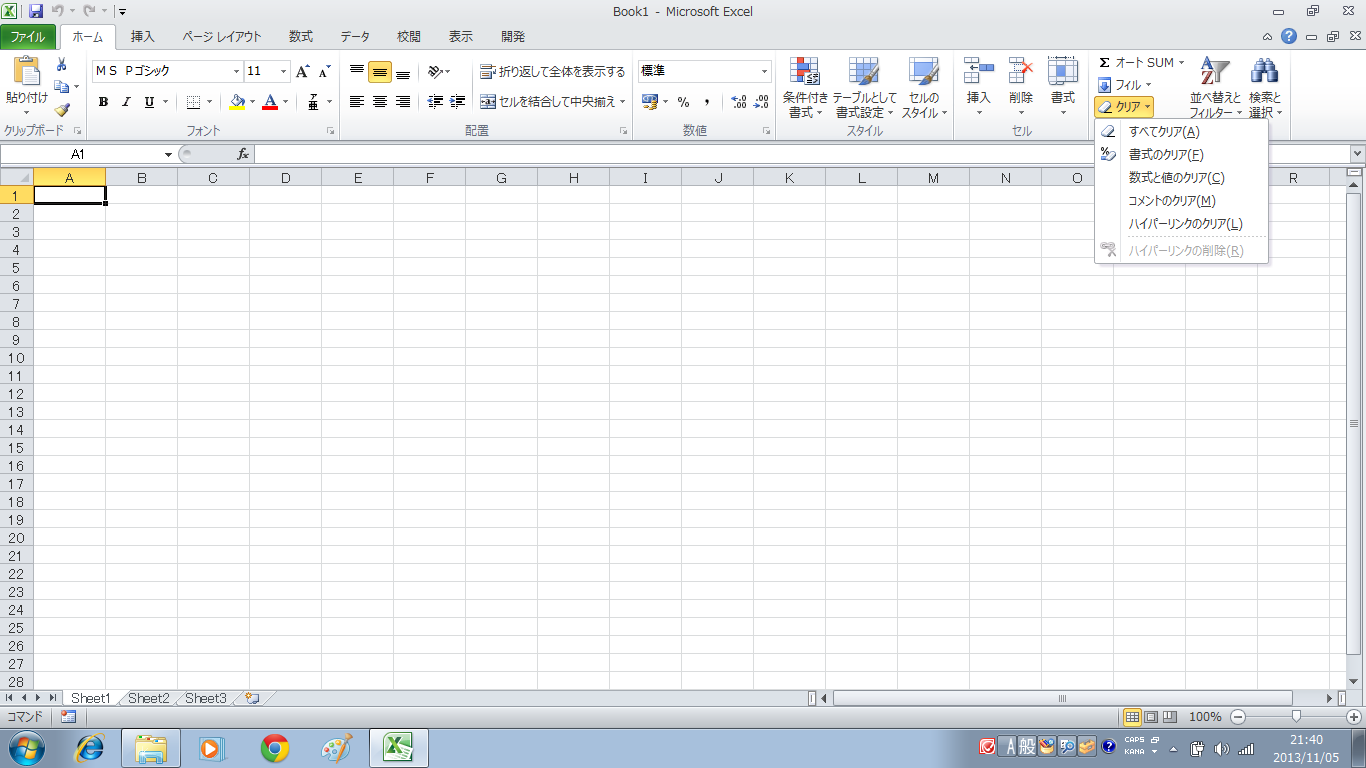Click the percent style icon

point(684,102)
